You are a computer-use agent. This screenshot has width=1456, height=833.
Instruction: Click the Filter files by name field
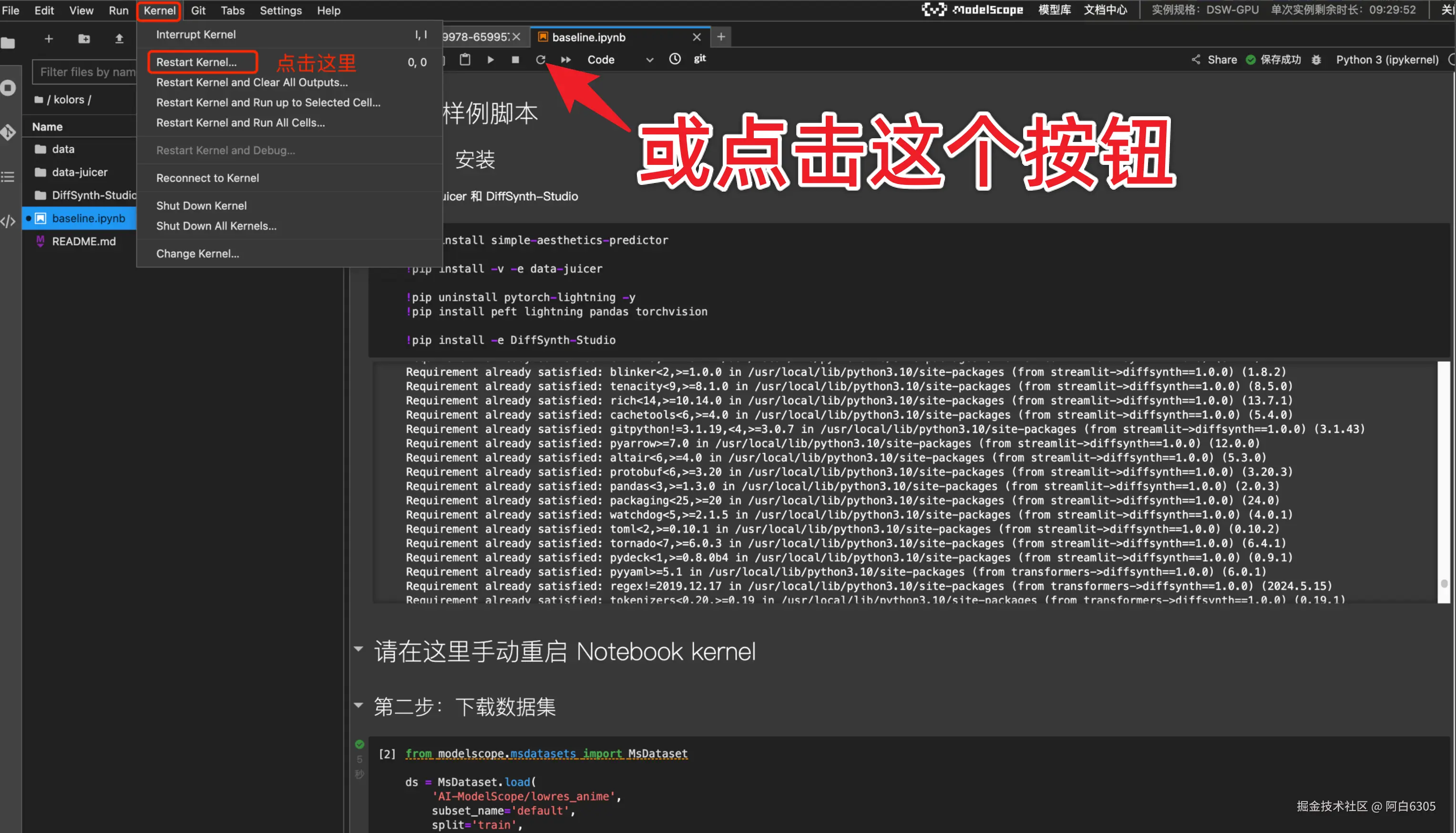point(86,72)
